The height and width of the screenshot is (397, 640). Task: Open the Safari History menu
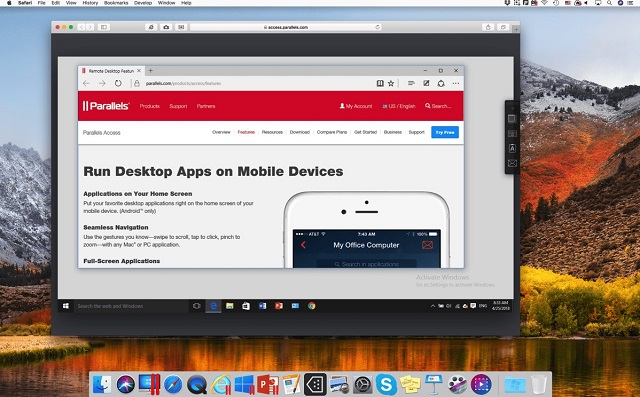pos(90,3)
